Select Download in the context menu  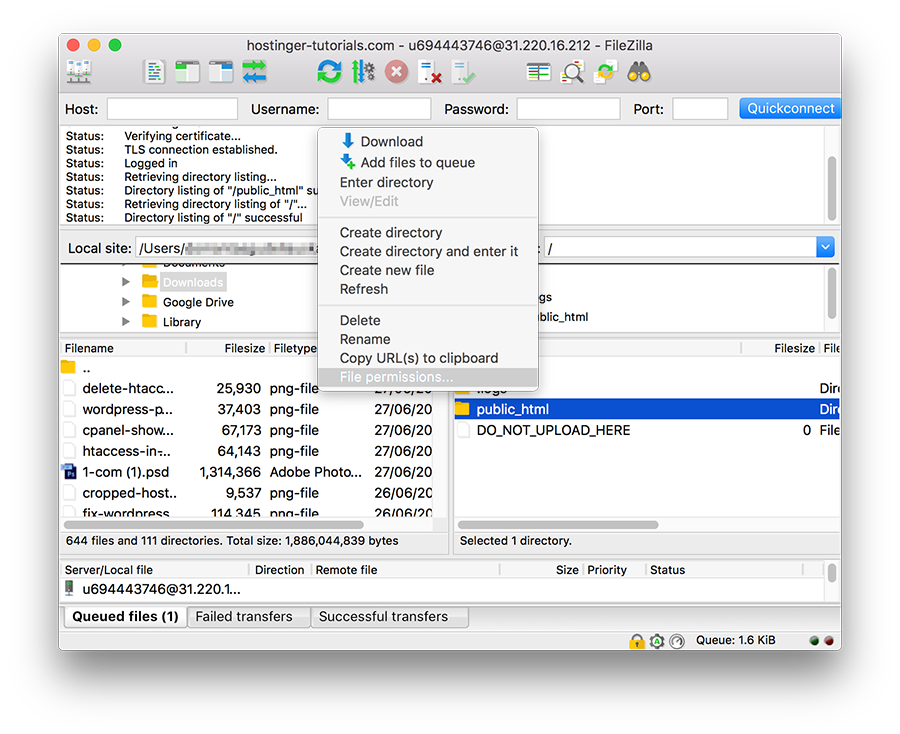(x=391, y=142)
